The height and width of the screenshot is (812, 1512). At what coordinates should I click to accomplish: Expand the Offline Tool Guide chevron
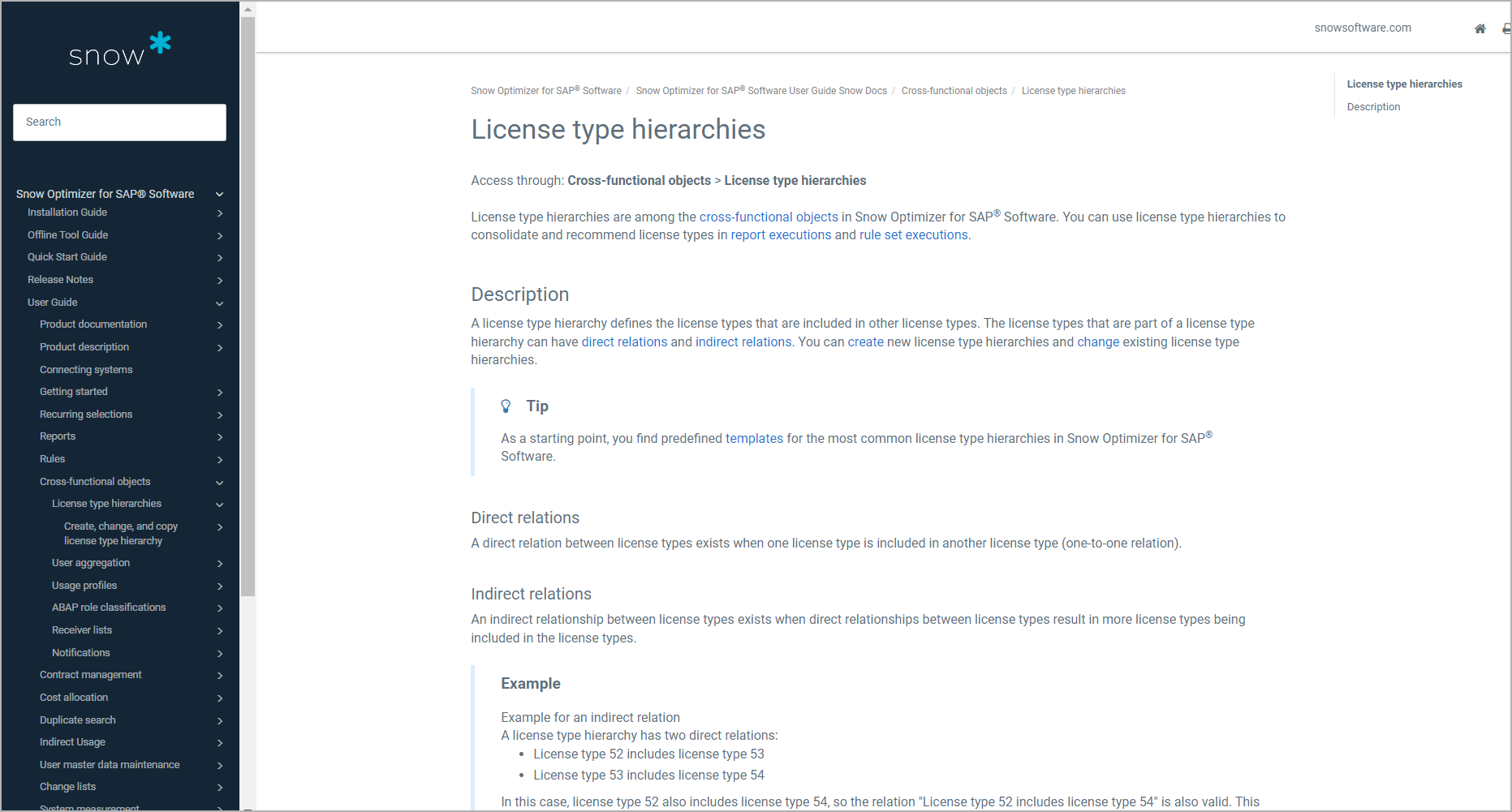click(x=220, y=236)
